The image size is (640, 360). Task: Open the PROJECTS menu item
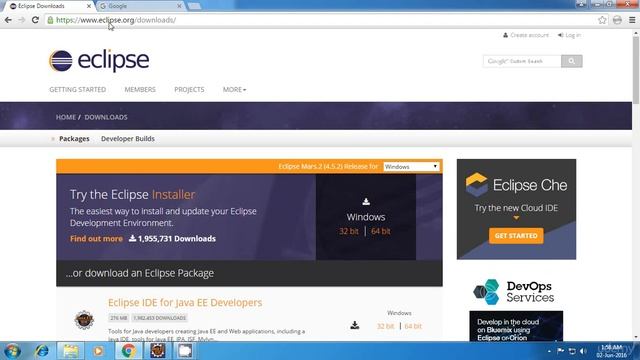click(189, 89)
